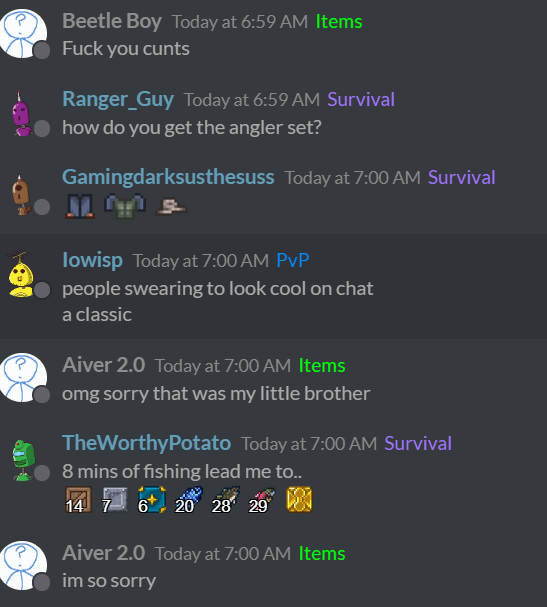Click the Items tag beside Beetle Boy
The width and height of the screenshot is (547, 607).
[x=339, y=21]
